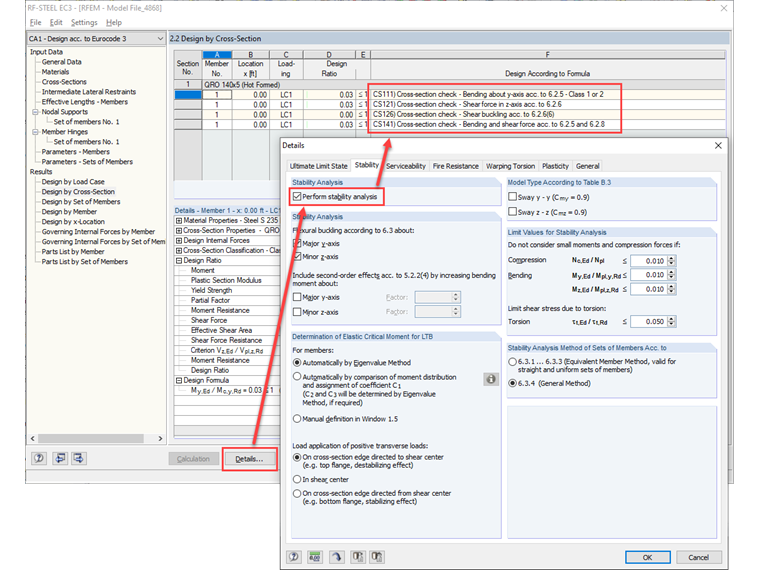The height and width of the screenshot is (570, 760).
Task: Click the save settings as default icon
Action: coord(377,557)
